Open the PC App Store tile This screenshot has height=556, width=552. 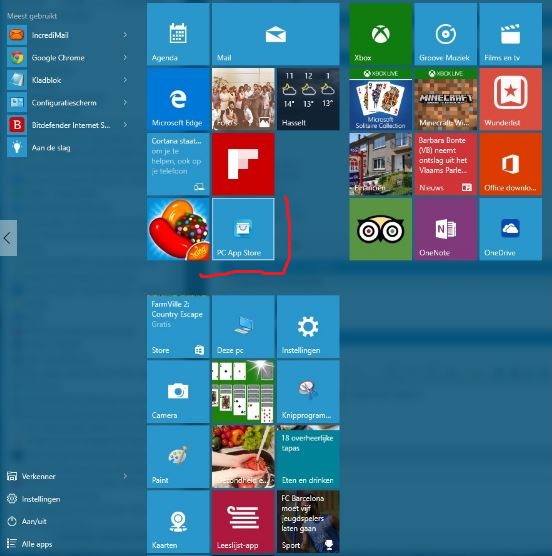[x=243, y=229]
